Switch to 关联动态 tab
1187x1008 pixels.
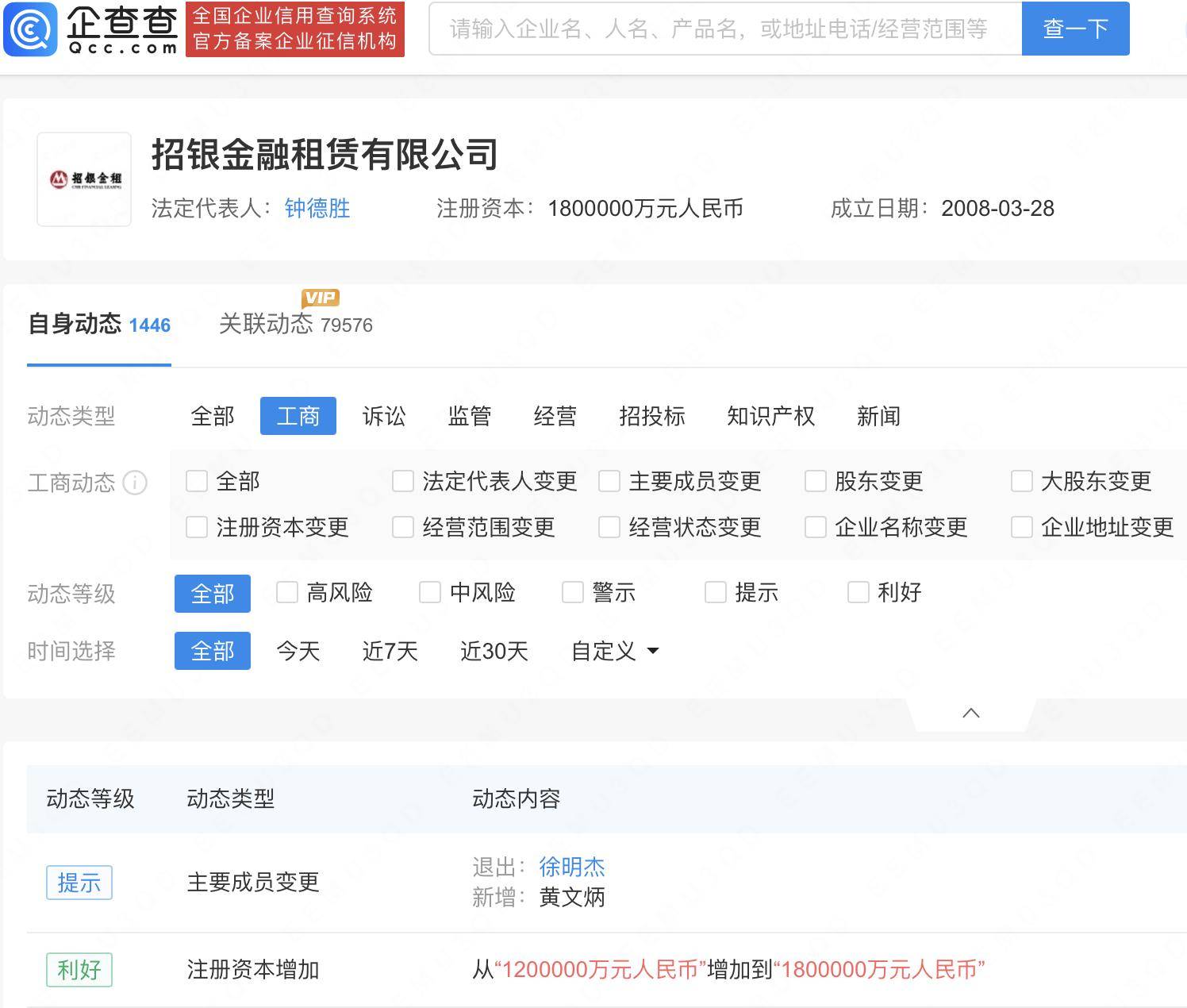click(295, 324)
